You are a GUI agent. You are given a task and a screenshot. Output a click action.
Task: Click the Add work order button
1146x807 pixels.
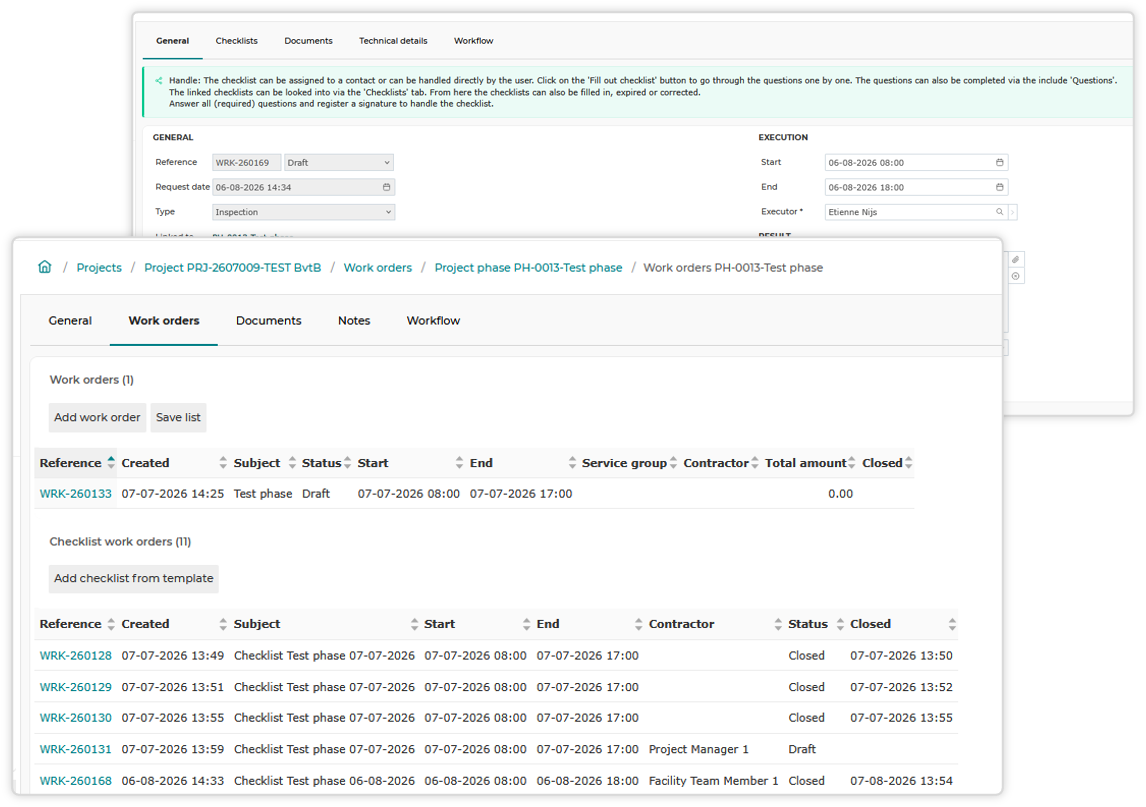click(97, 417)
